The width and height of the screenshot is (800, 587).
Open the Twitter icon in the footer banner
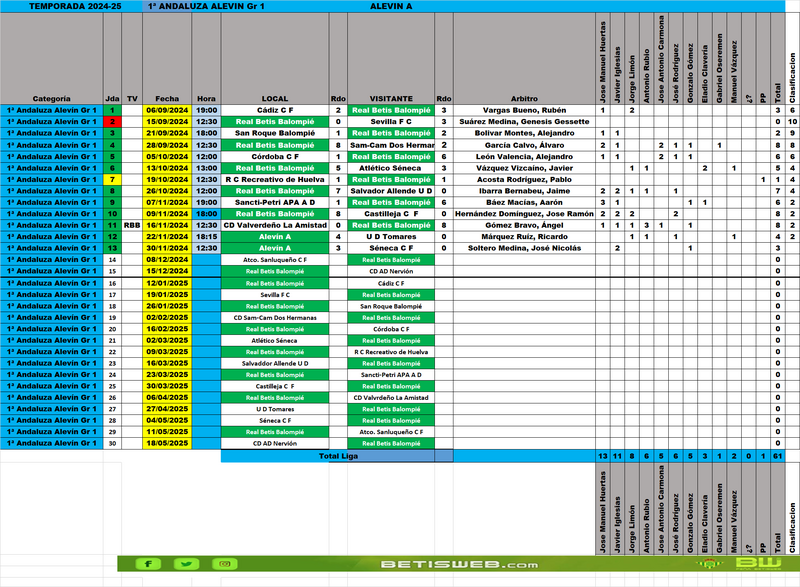[x=186, y=564]
